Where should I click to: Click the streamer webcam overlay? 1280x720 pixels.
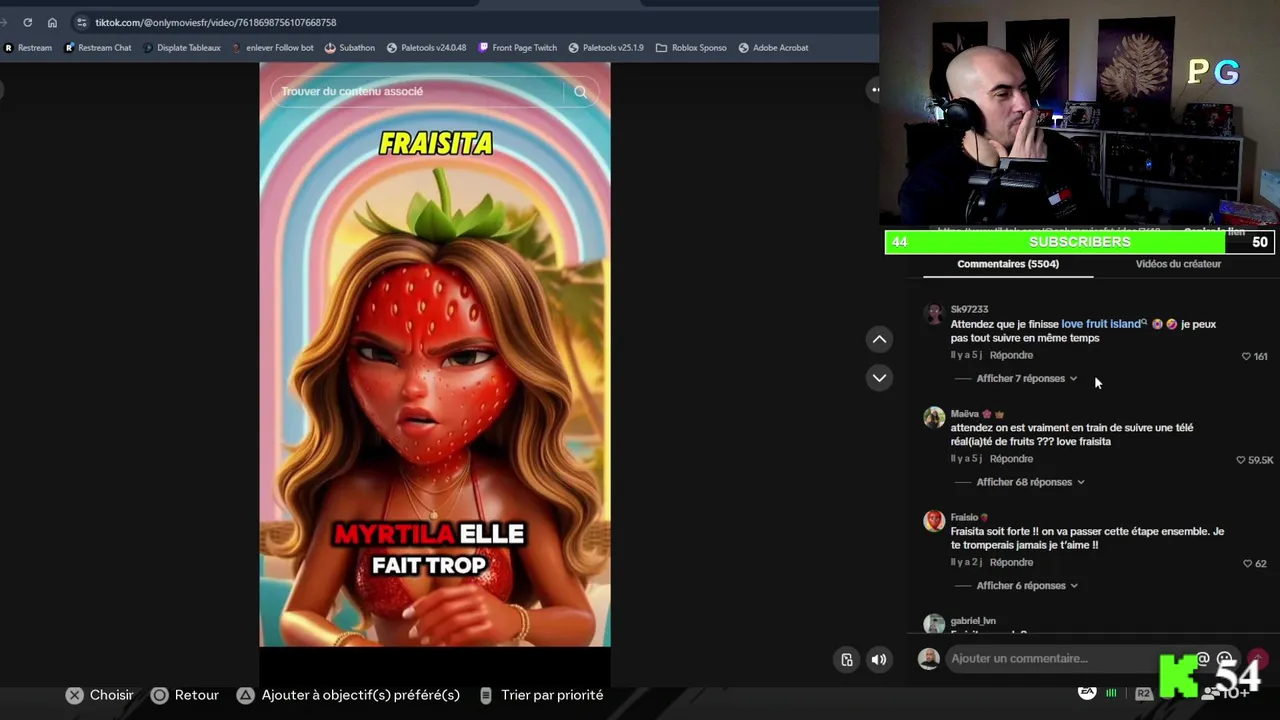click(x=1080, y=114)
